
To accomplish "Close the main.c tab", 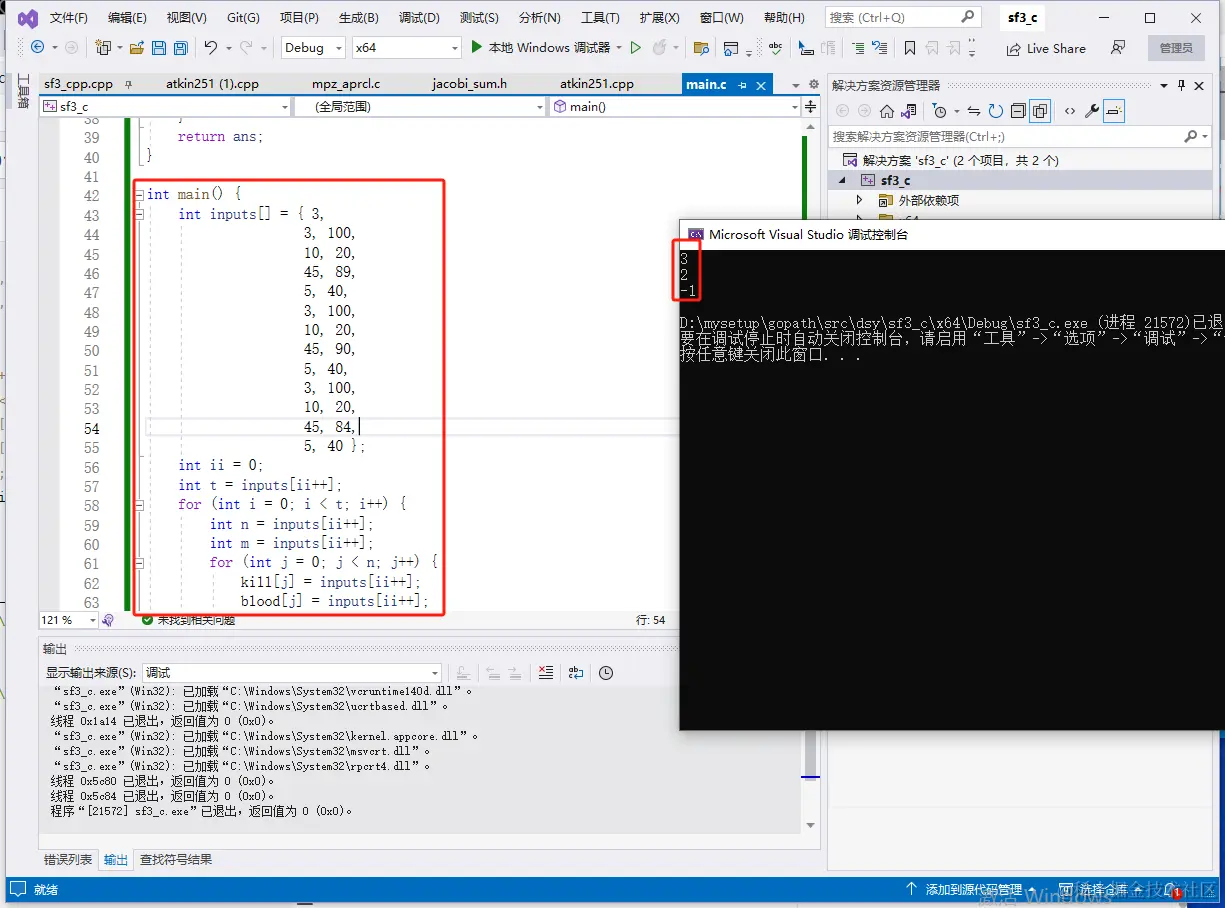I will 761,85.
